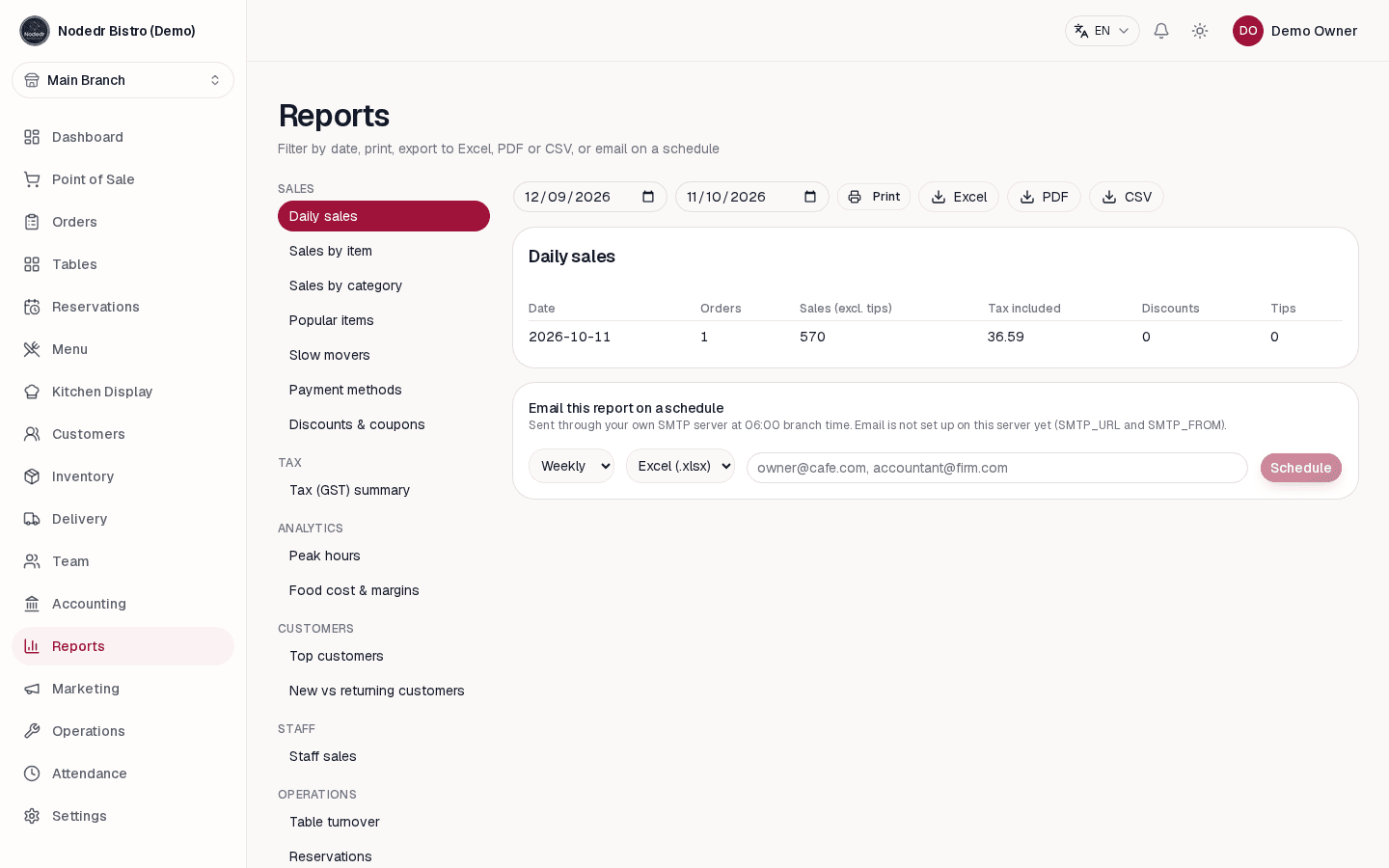Click the Dashboard grid icon in sidebar
The image size is (1389, 868).
click(32, 137)
